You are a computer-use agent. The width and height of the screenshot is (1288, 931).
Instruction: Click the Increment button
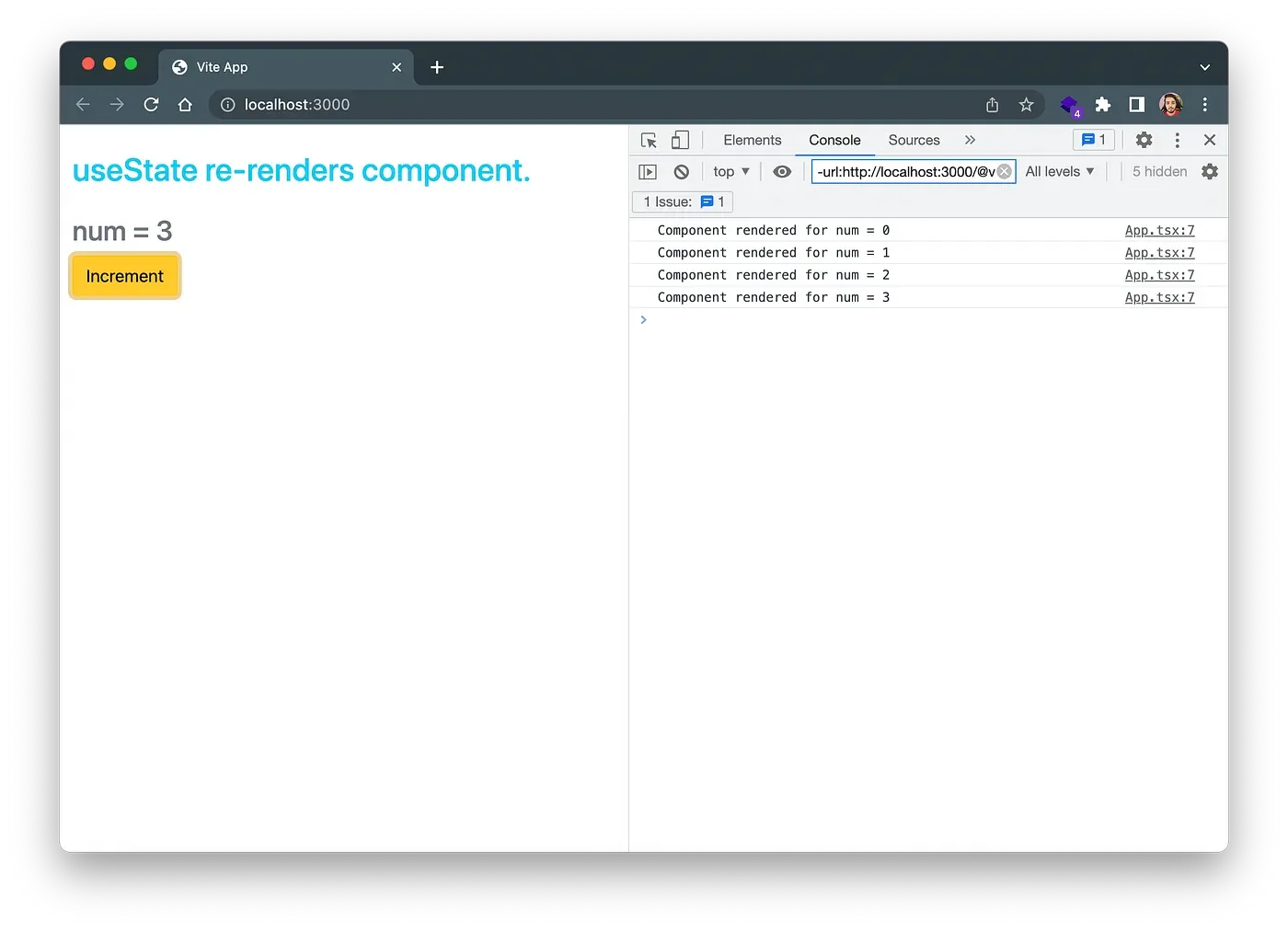click(125, 276)
